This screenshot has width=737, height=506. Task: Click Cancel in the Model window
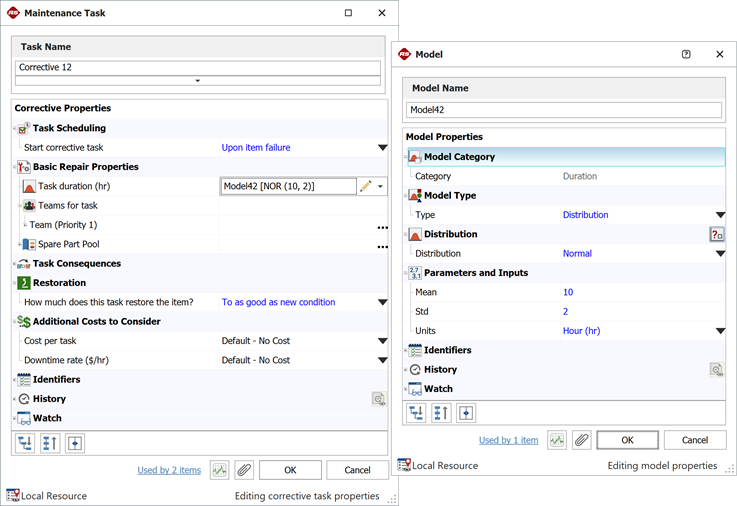(695, 440)
